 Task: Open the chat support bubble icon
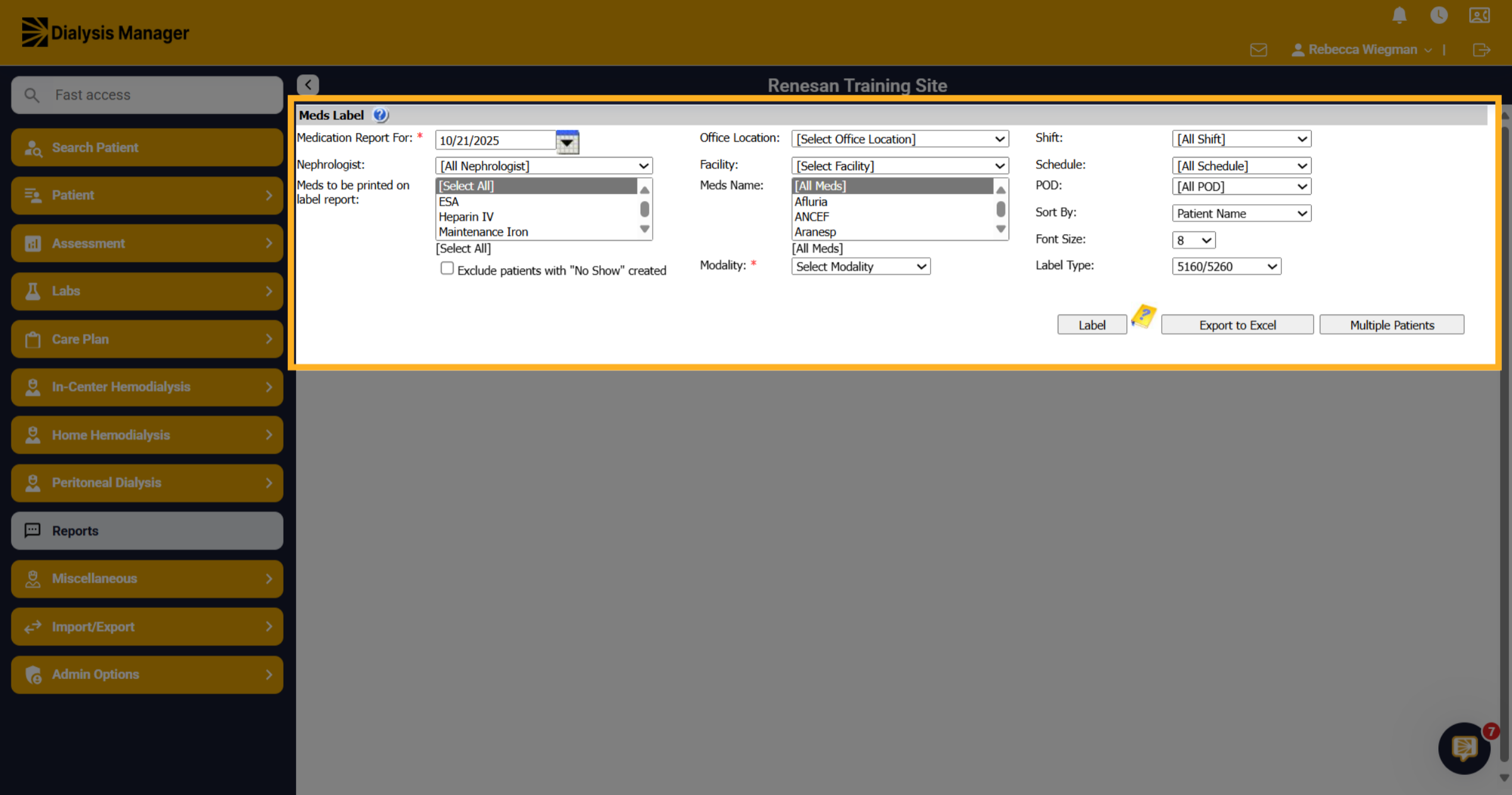click(1464, 748)
